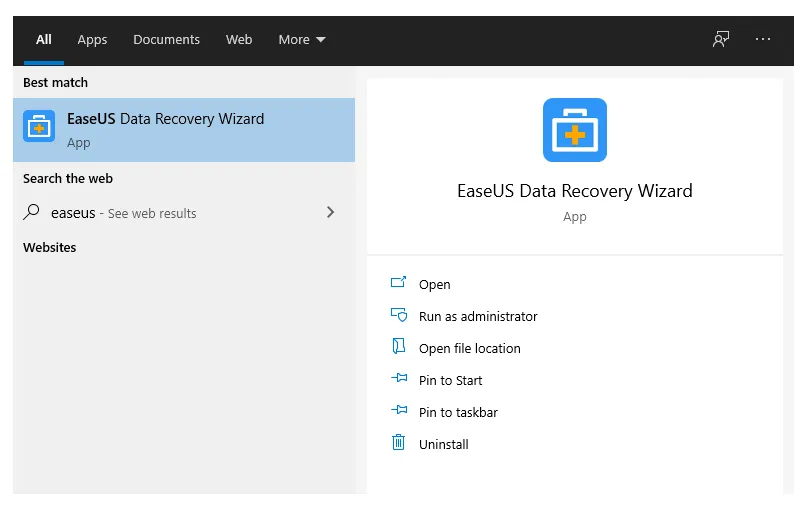The width and height of the screenshot is (808, 513).
Task: Choose Run as administrator
Action: pyautogui.click(x=478, y=316)
